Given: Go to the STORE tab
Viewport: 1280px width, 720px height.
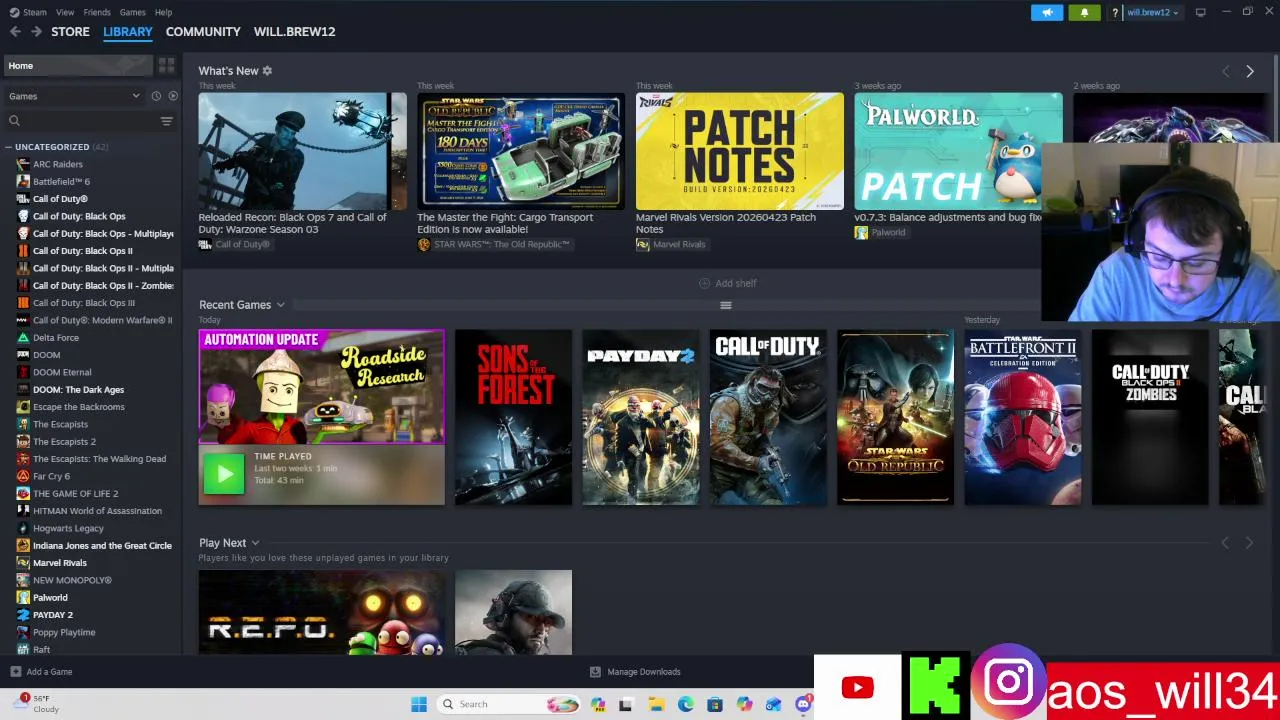Looking at the screenshot, I should 70,32.
